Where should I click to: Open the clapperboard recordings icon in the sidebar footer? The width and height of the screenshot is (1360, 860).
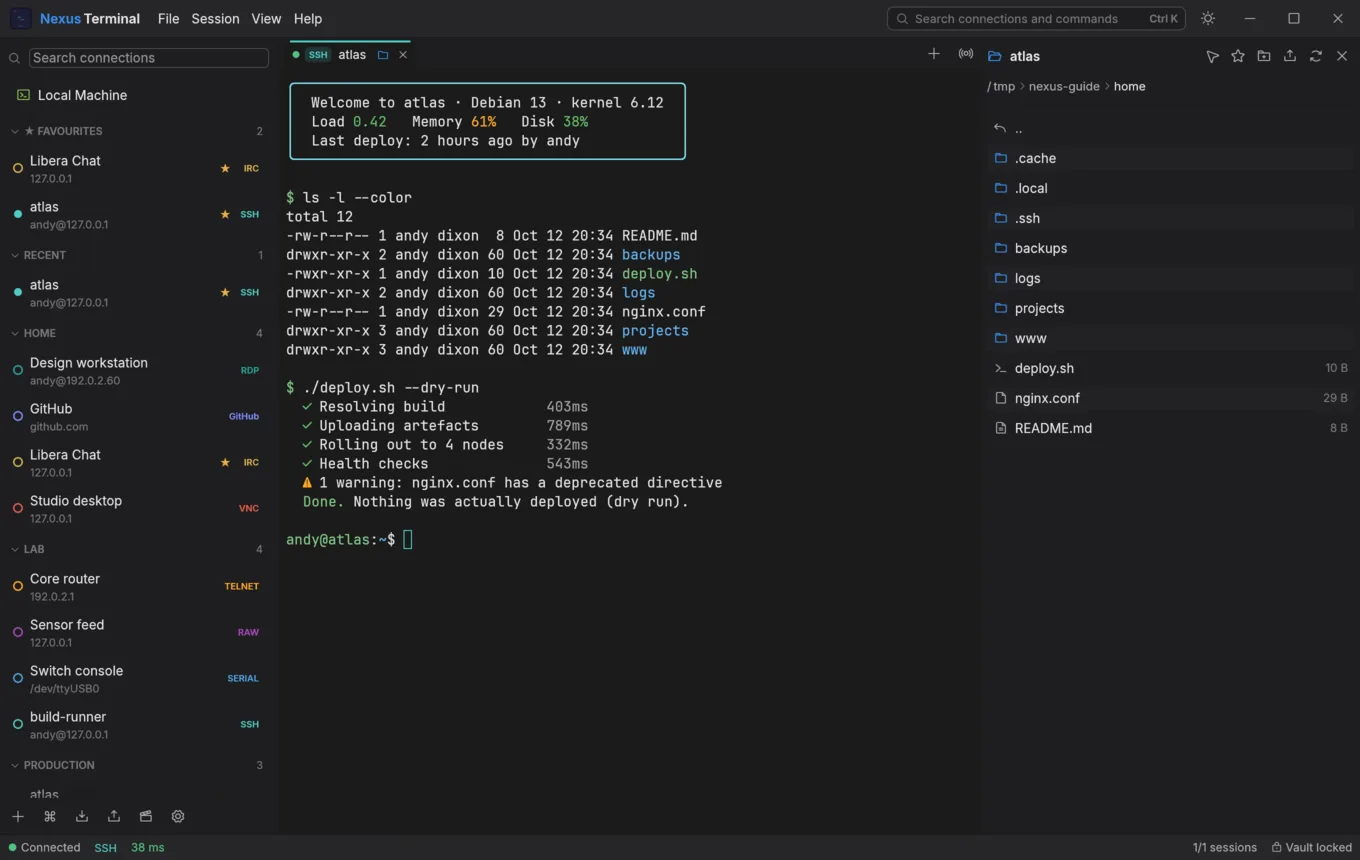click(146, 816)
